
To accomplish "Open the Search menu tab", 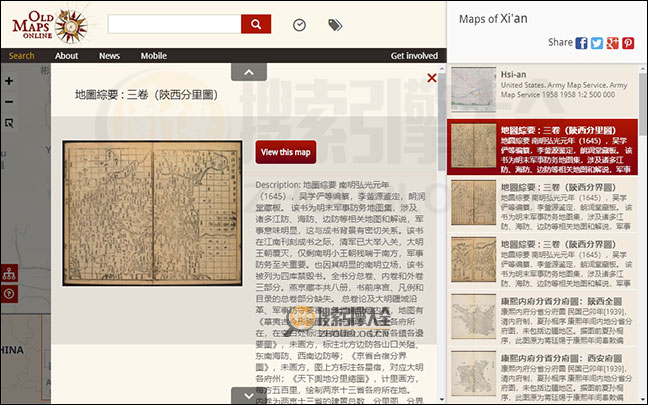I will click(21, 56).
